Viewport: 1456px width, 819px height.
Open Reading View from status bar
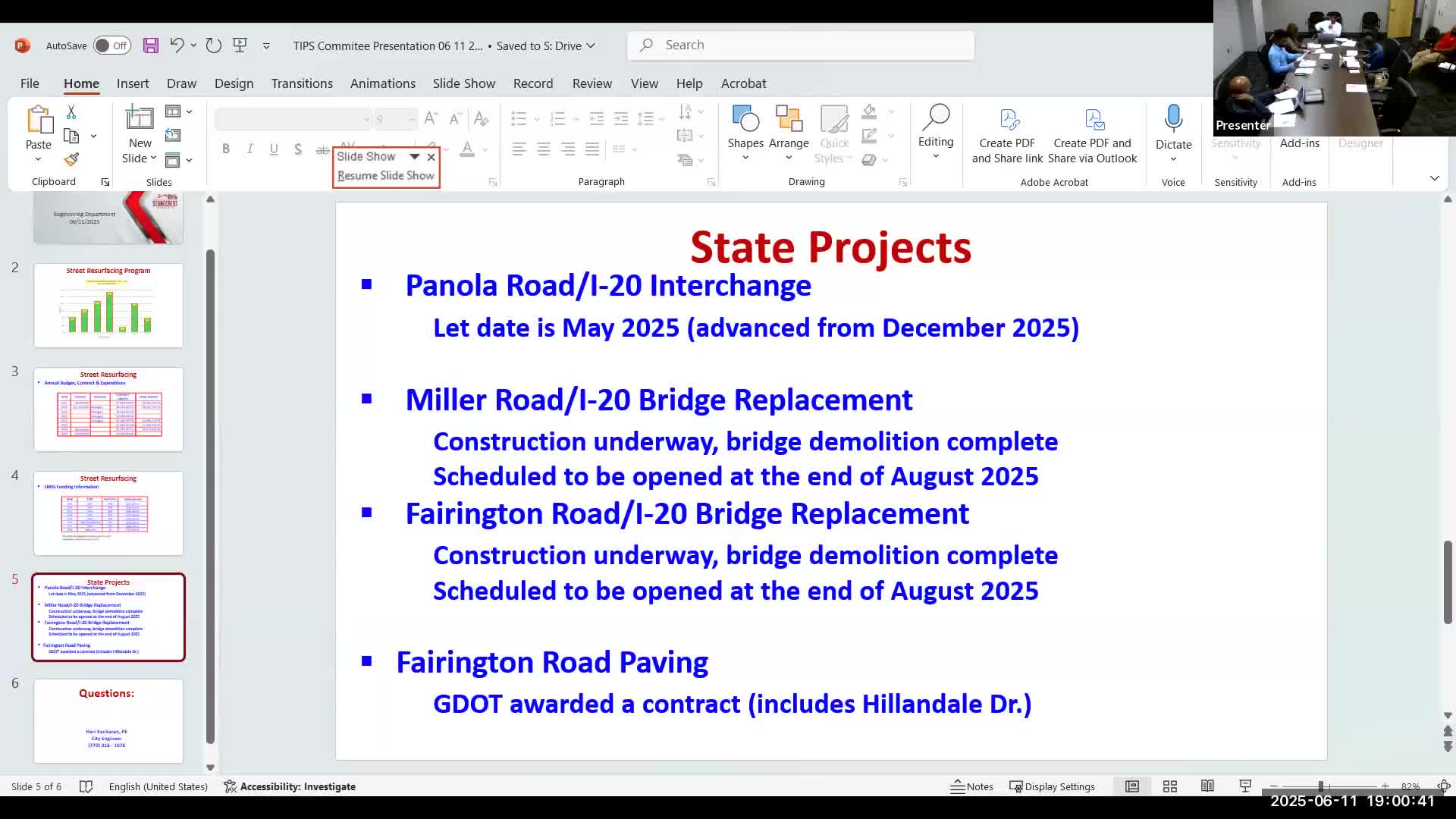pos(1207,786)
